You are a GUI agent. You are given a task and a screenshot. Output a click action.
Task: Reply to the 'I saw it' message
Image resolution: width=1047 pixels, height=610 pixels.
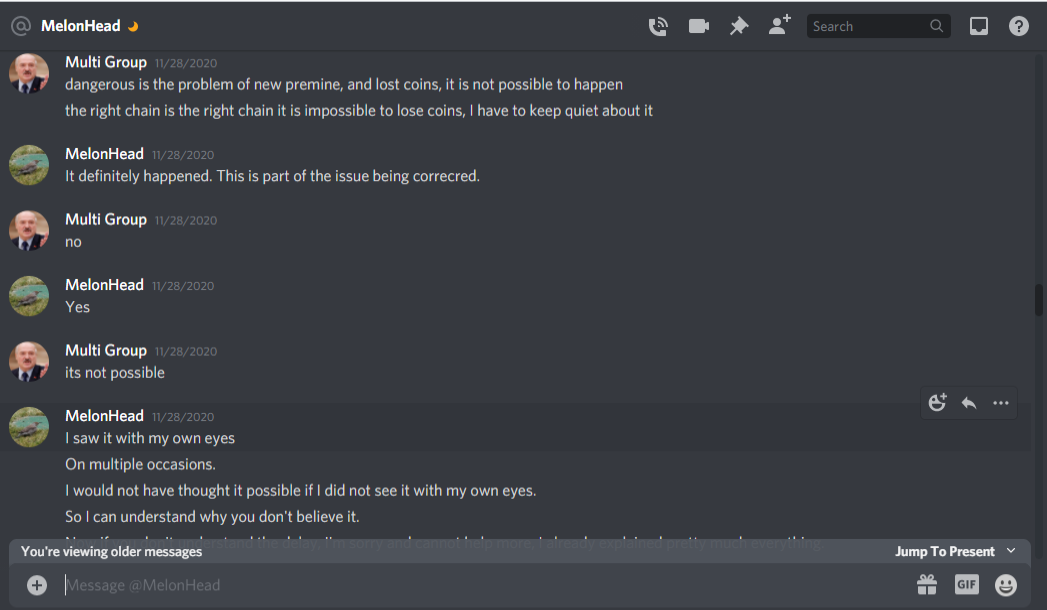[x=969, y=403]
